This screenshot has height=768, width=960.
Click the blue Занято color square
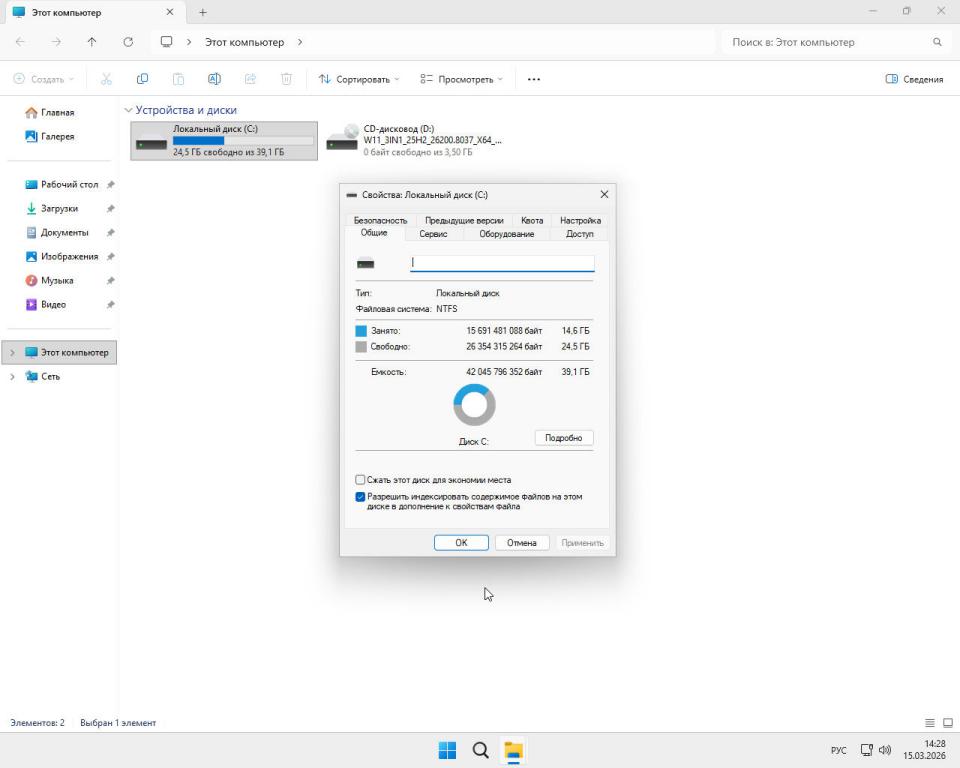tap(361, 331)
